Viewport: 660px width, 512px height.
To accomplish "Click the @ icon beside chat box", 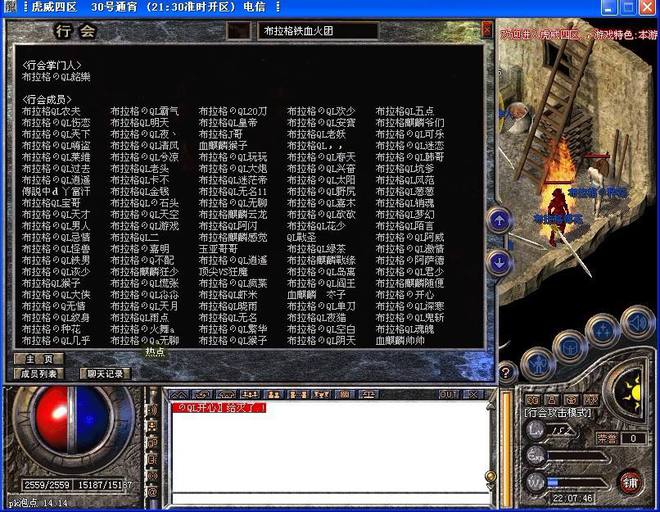I will (x=152, y=491).
